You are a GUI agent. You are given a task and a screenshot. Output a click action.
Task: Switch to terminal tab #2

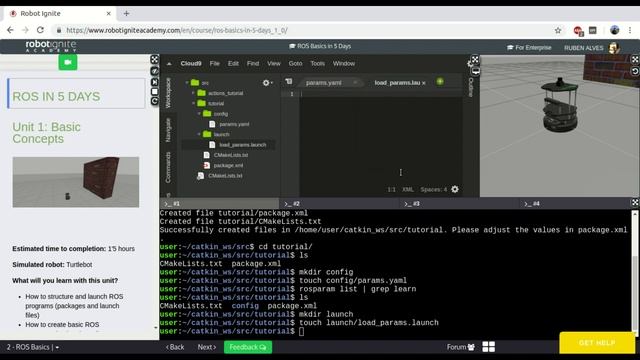click(338, 203)
